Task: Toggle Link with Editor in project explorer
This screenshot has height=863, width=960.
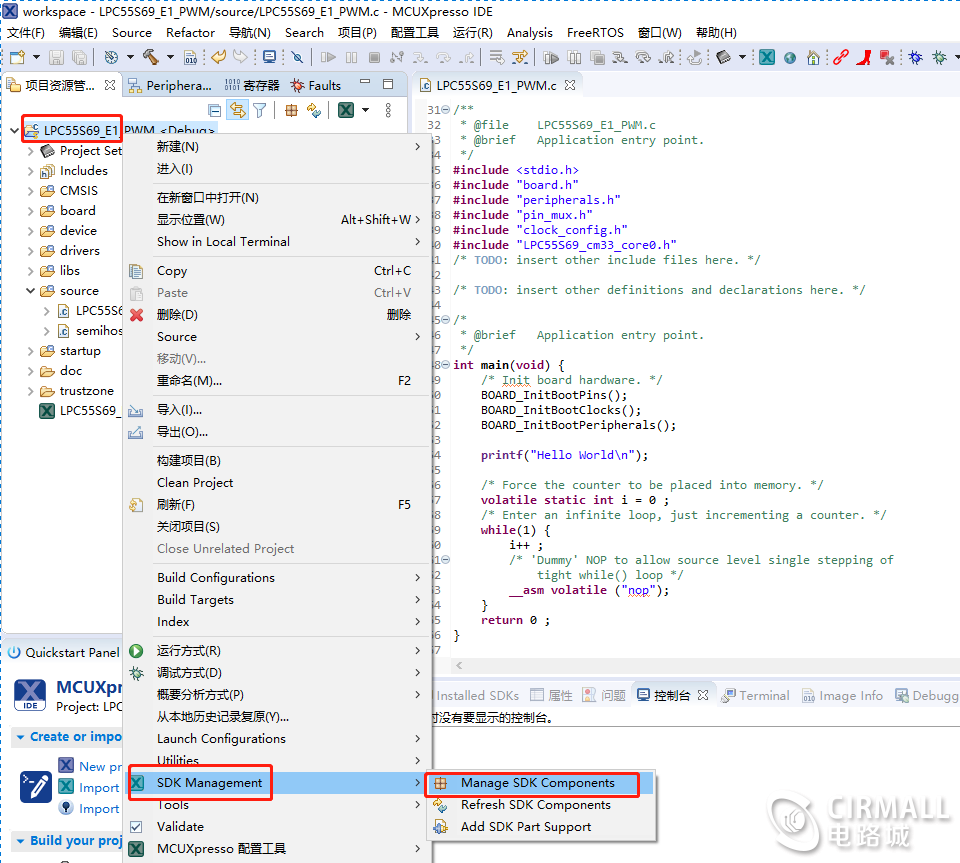Action: point(237,110)
